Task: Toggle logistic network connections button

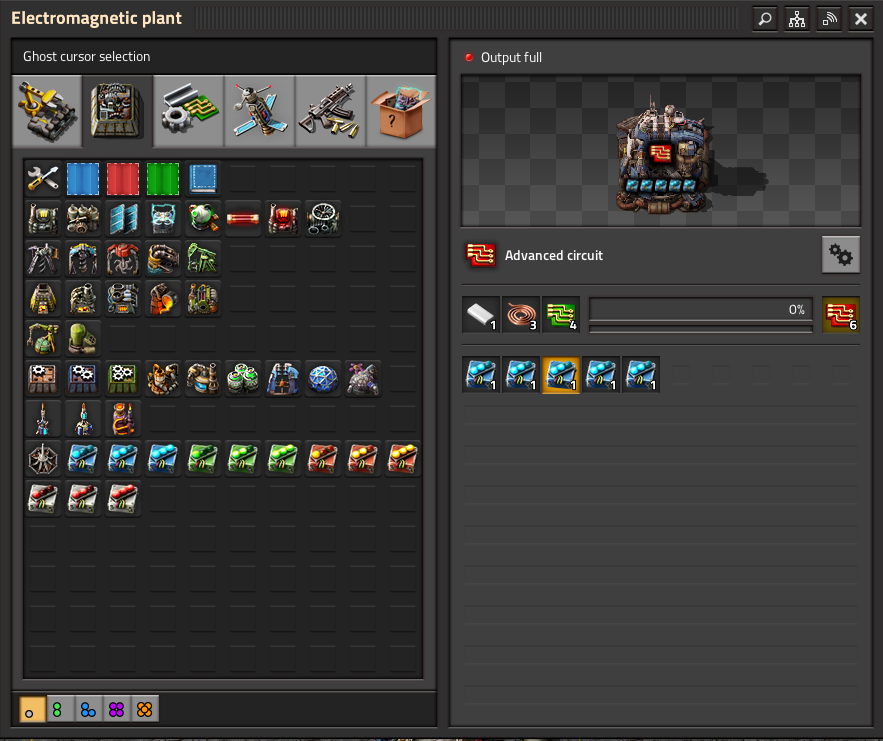Action: click(x=797, y=19)
